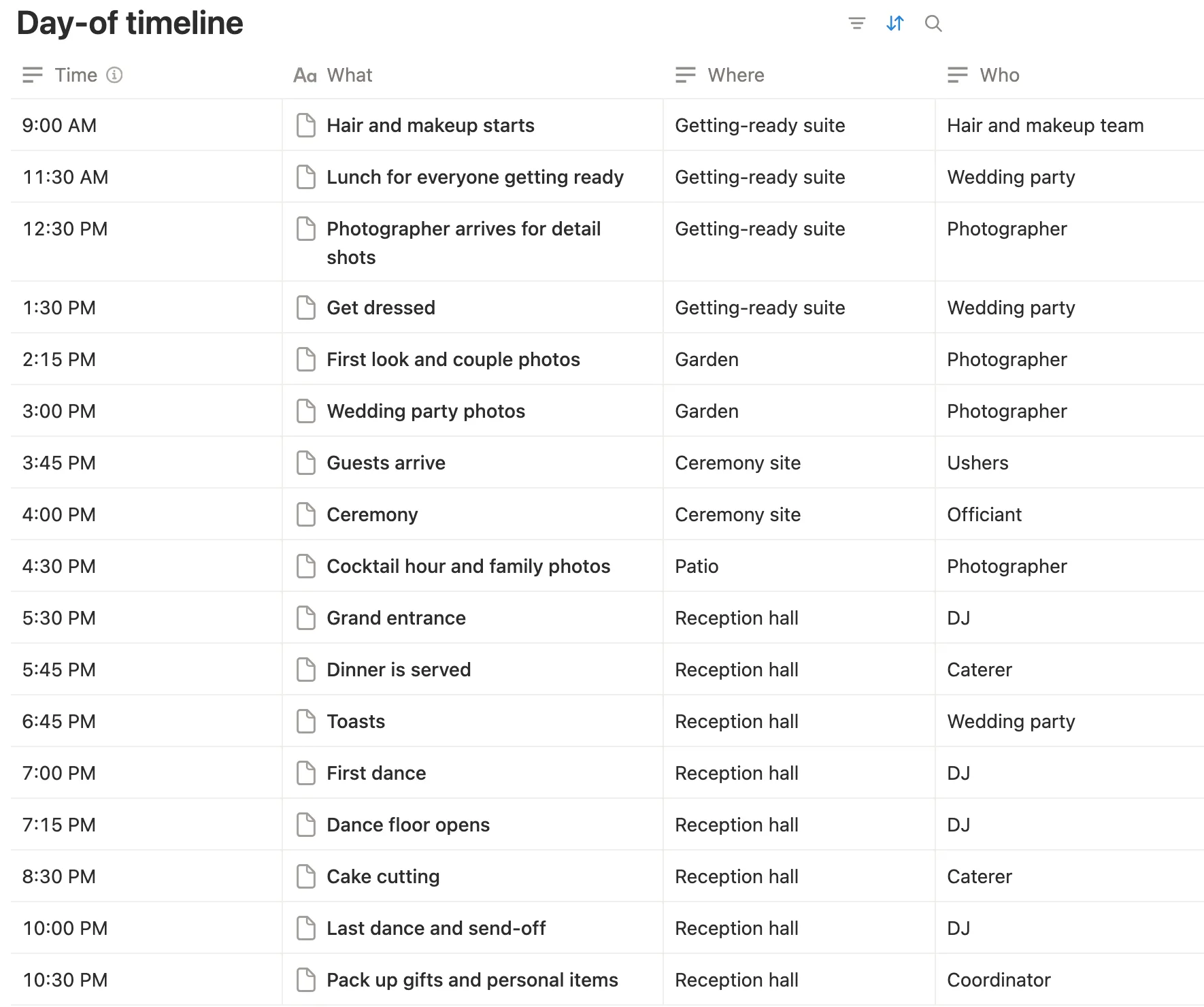Open Cocktail hour and family photos page
This screenshot has width=1204, height=1007.
(468, 566)
